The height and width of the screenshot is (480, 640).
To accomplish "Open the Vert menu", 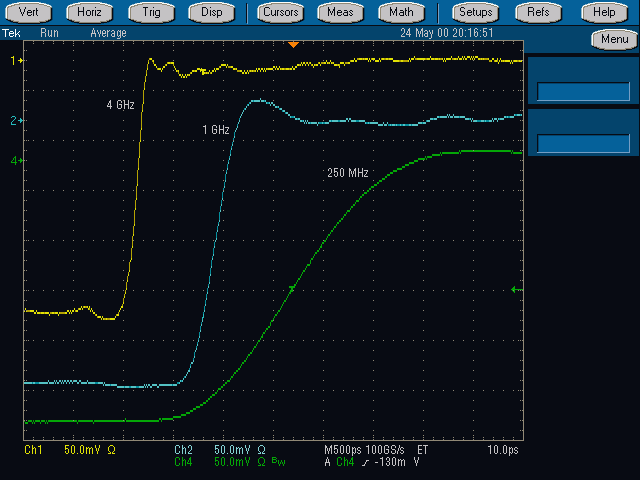I will click(x=31, y=12).
